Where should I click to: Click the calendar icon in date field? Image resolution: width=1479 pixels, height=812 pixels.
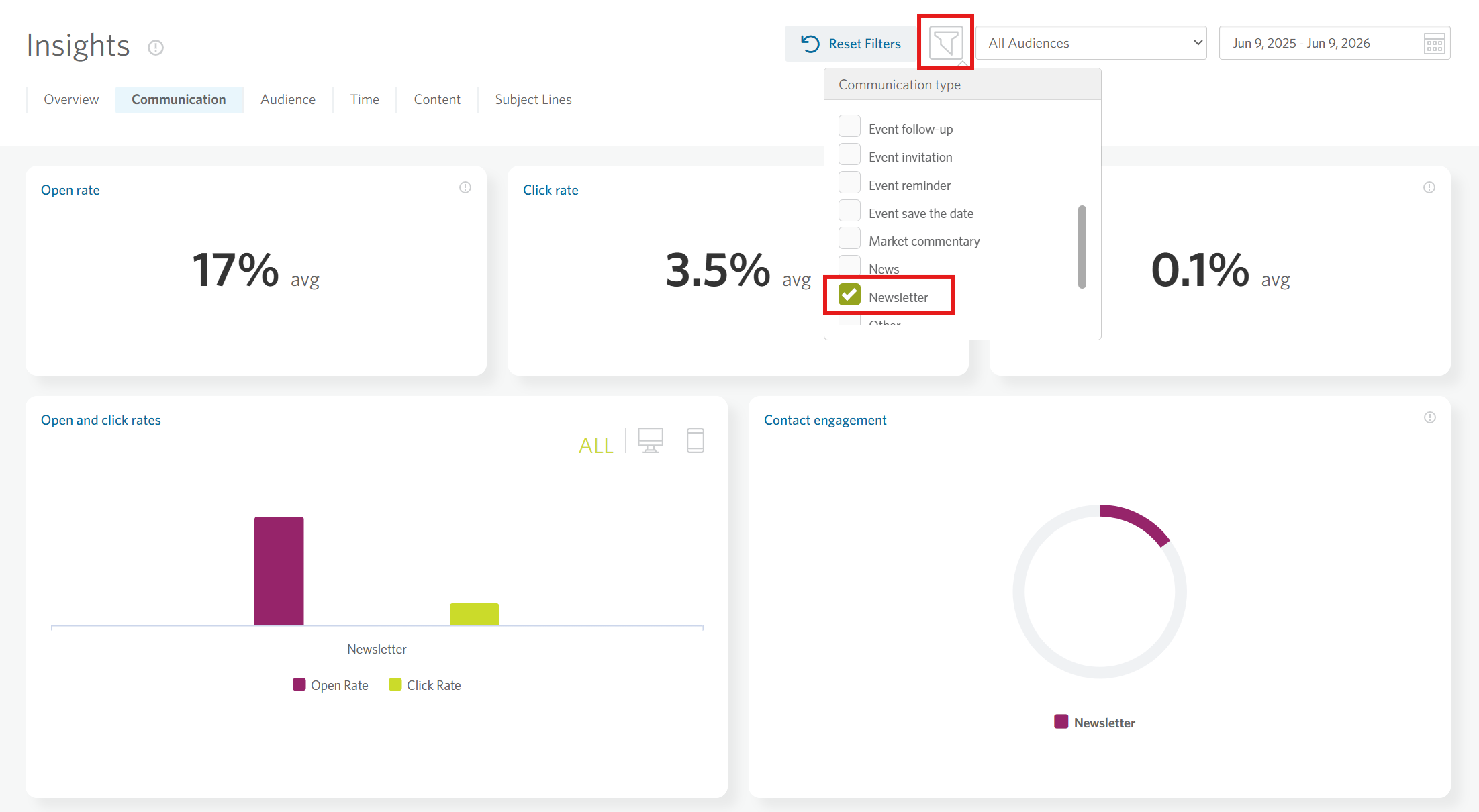pos(1434,44)
